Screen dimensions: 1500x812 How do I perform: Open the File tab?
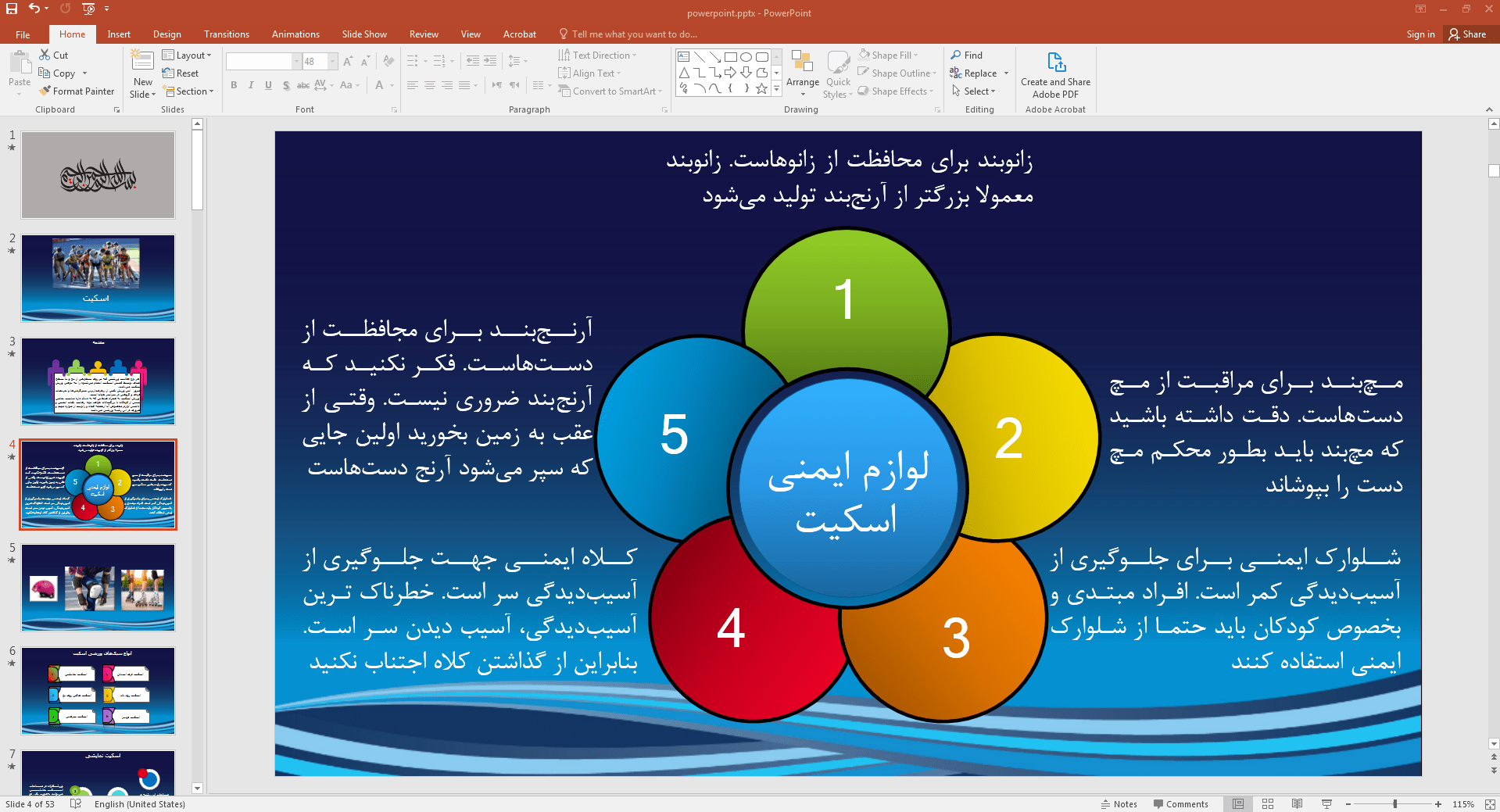pos(23,34)
